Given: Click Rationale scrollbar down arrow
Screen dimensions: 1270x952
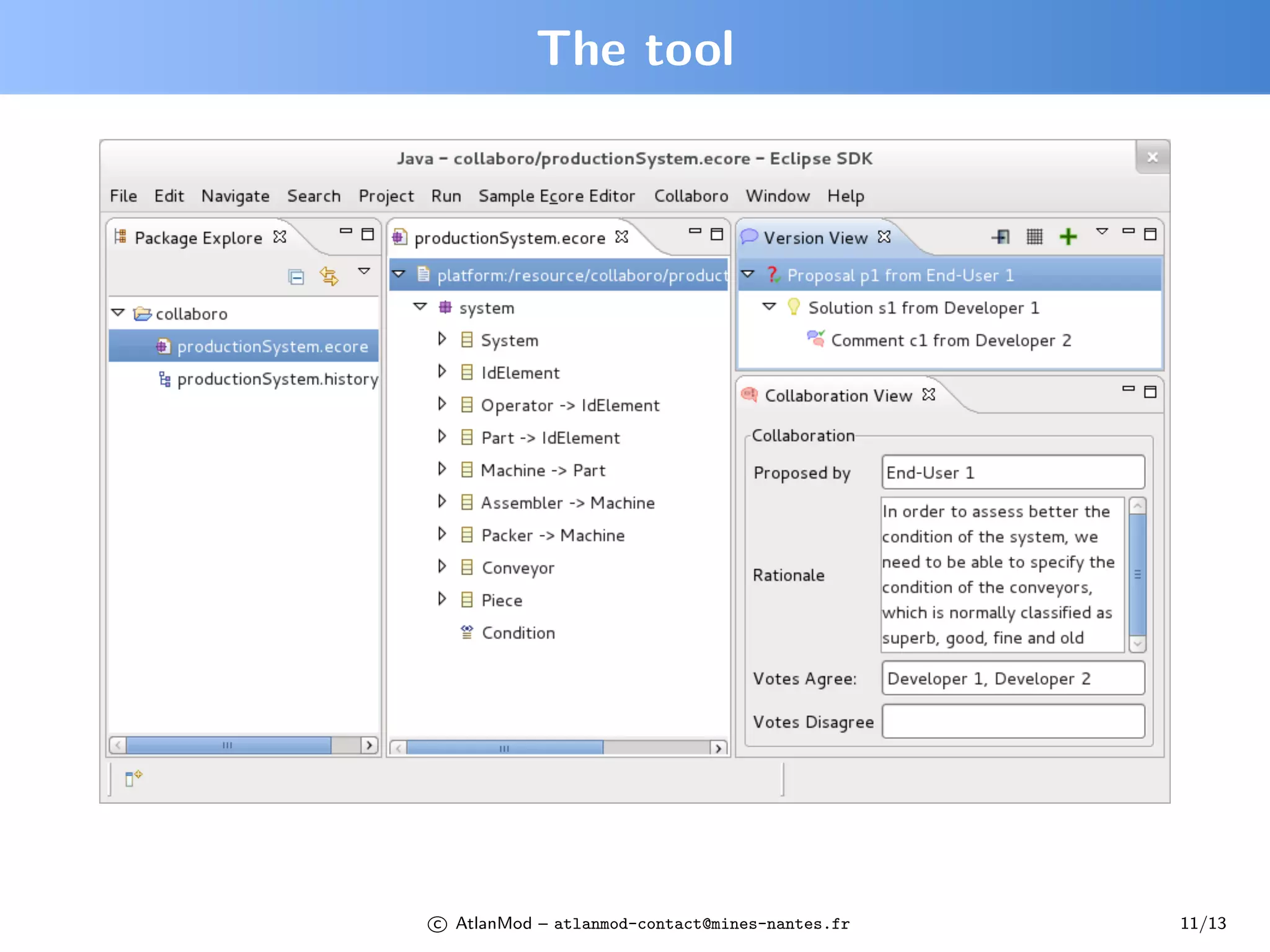Looking at the screenshot, I should click(x=1137, y=645).
